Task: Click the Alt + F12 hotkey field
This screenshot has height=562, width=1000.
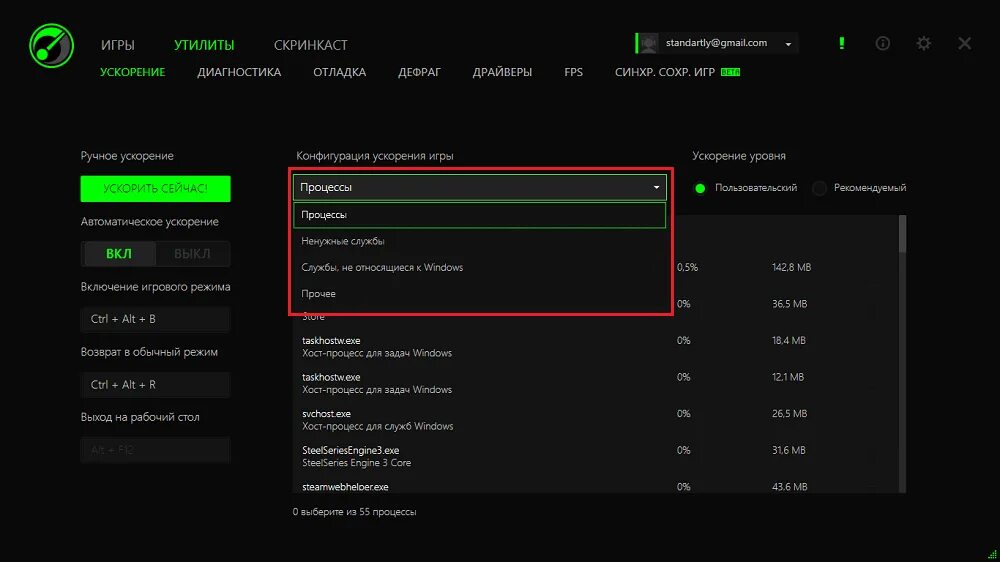Action: click(x=156, y=450)
